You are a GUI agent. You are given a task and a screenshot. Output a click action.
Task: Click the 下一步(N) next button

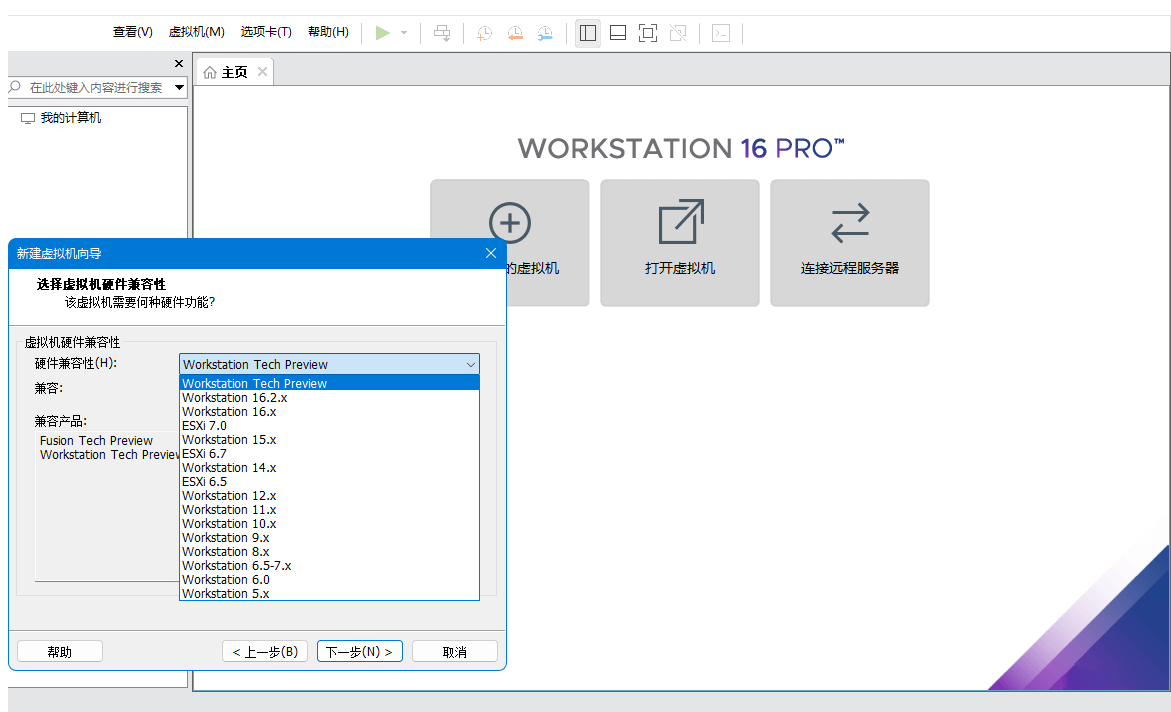359,651
